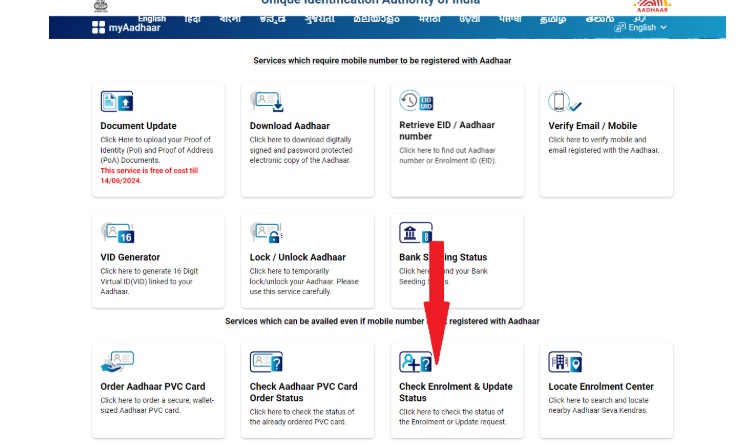Click the myAadhaar brand text
This screenshot has height=445, width=747.
pyautogui.click(x=134, y=28)
